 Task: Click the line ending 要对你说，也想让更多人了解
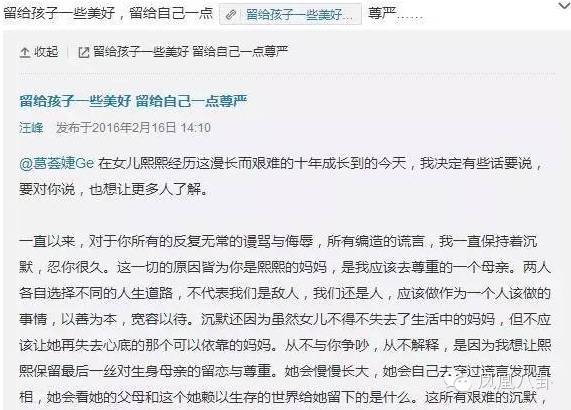click(x=114, y=190)
